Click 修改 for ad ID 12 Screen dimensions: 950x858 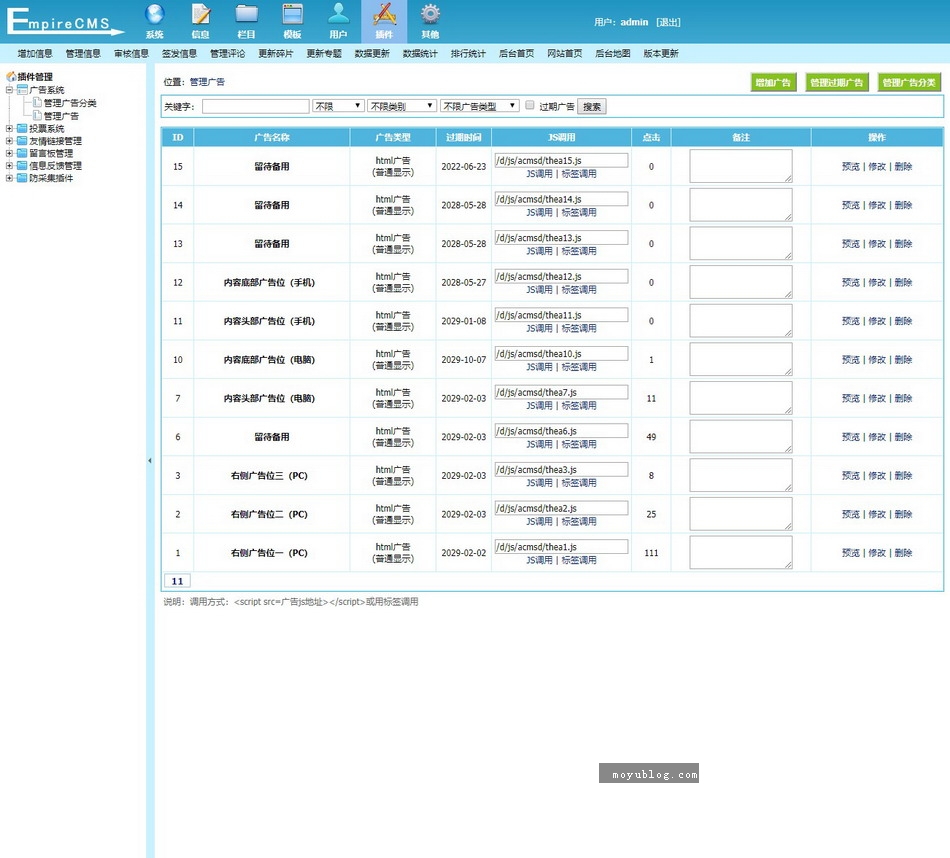(x=877, y=282)
